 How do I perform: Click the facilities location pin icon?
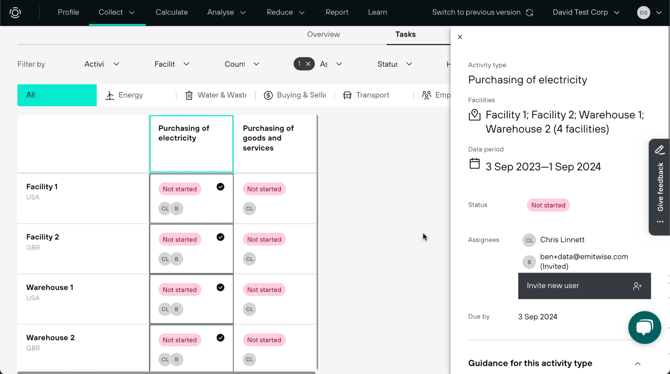pyautogui.click(x=475, y=115)
